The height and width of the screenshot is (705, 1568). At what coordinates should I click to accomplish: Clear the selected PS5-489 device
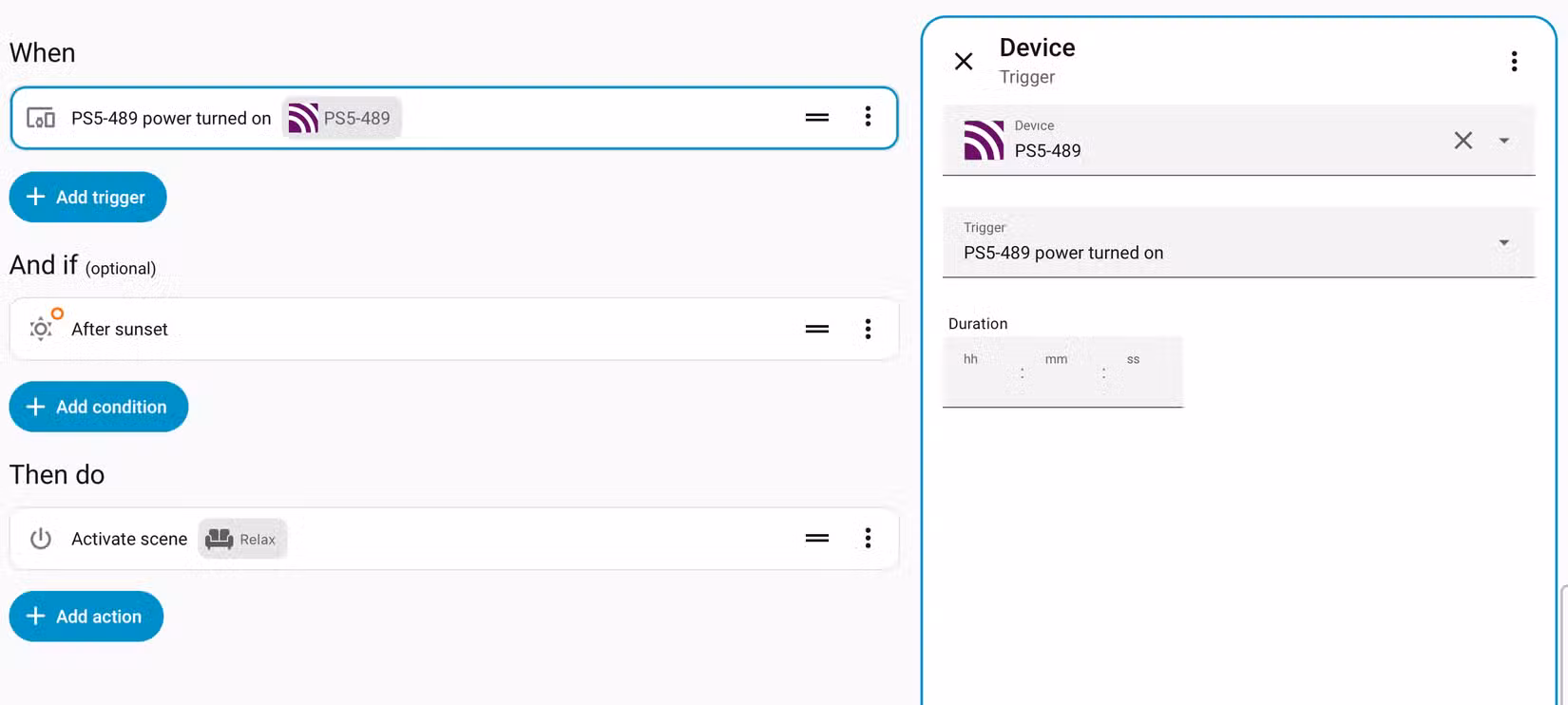(1463, 141)
